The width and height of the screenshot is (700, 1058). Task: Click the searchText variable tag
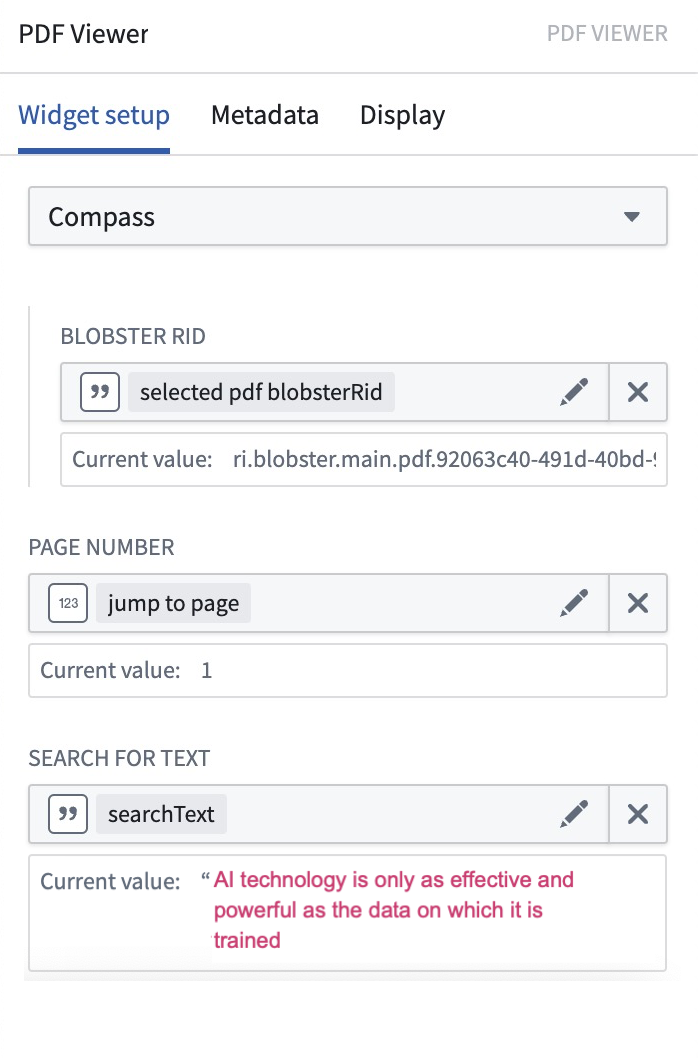161,814
